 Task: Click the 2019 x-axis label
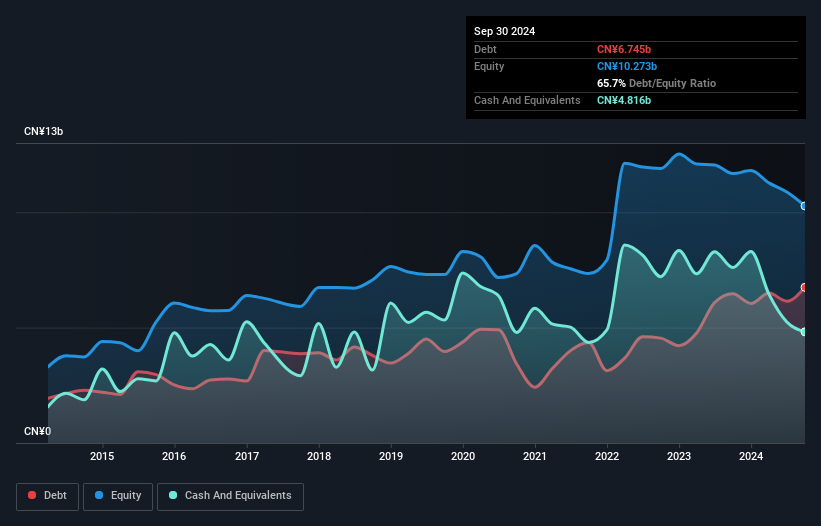point(391,456)
